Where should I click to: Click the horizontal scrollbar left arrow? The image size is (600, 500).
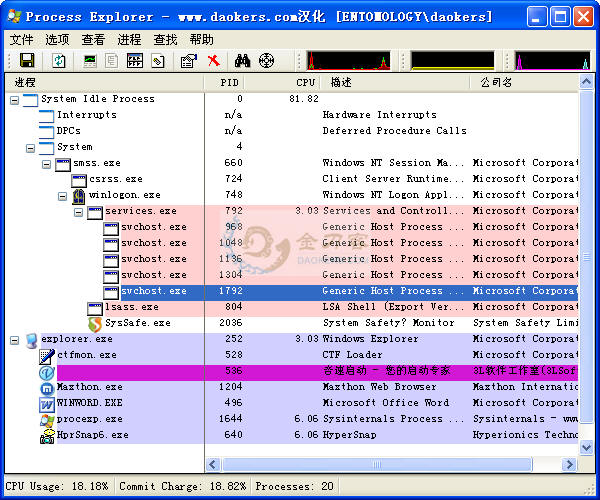click(x=213, y=464)
